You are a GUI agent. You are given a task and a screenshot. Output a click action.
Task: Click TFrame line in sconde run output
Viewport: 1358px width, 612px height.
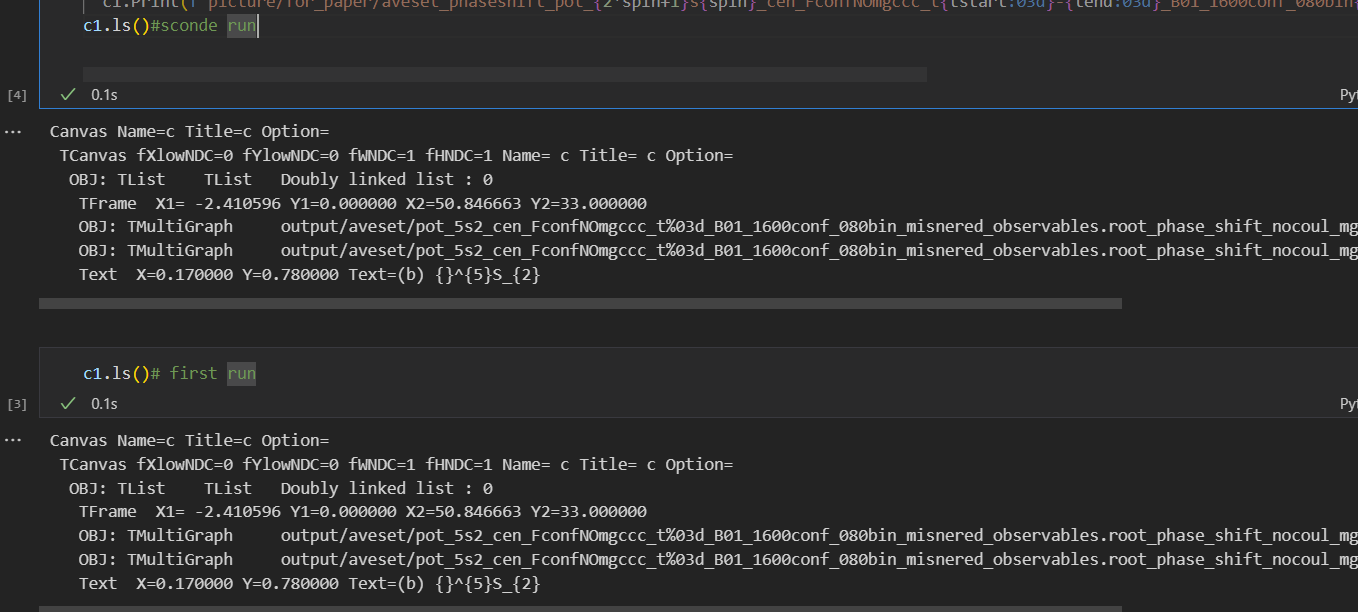pos(362,203)
